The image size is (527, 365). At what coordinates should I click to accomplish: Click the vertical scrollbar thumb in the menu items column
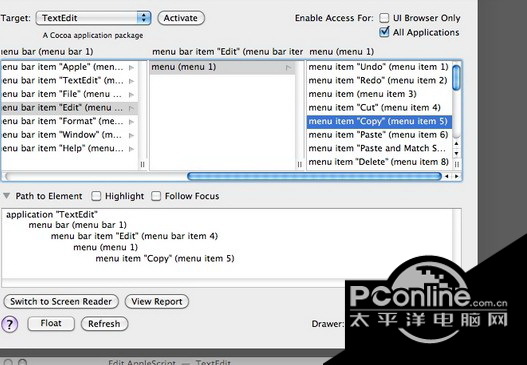(x=456, y=78)
